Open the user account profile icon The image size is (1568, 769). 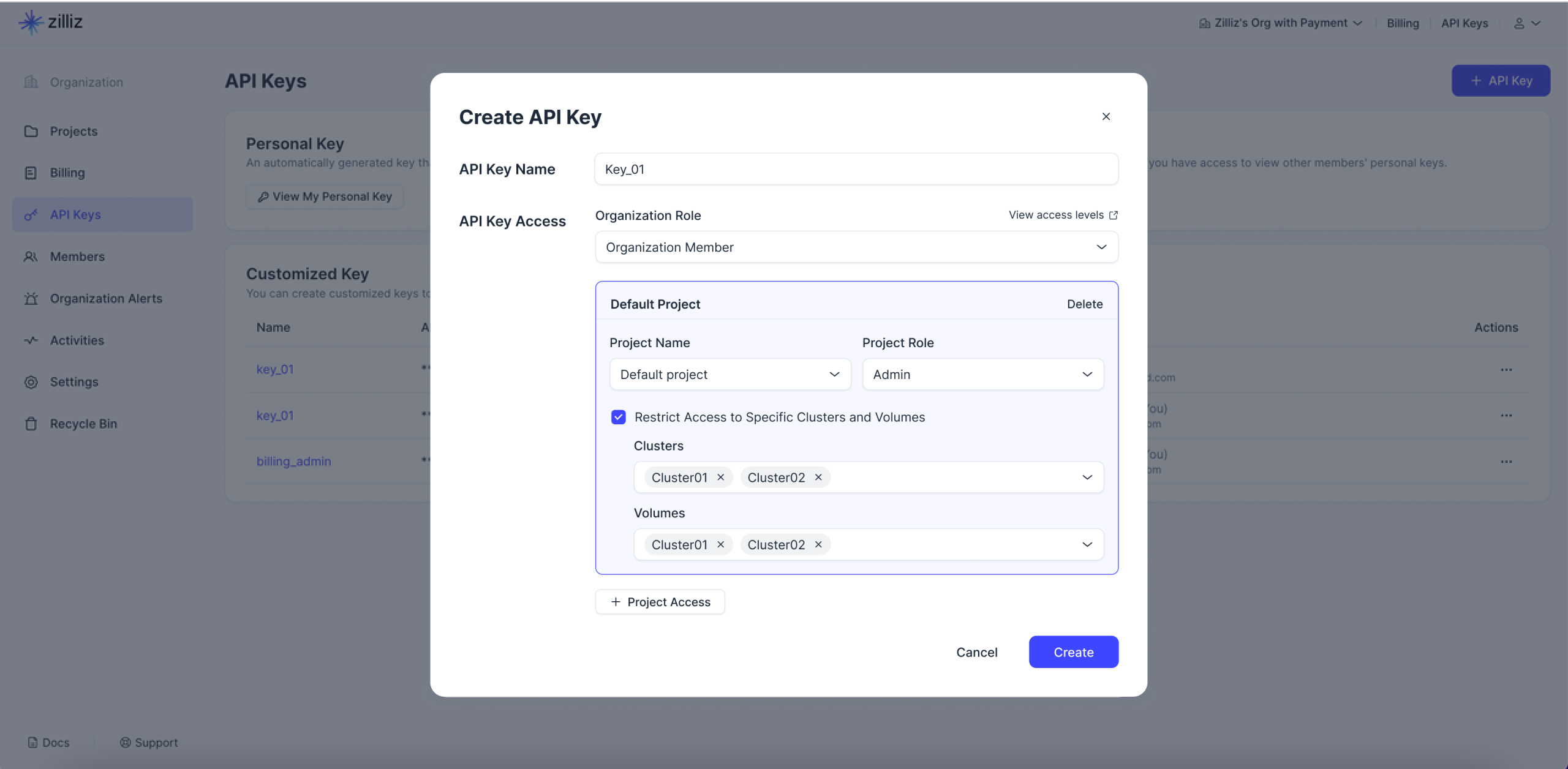click(1519, 23)
